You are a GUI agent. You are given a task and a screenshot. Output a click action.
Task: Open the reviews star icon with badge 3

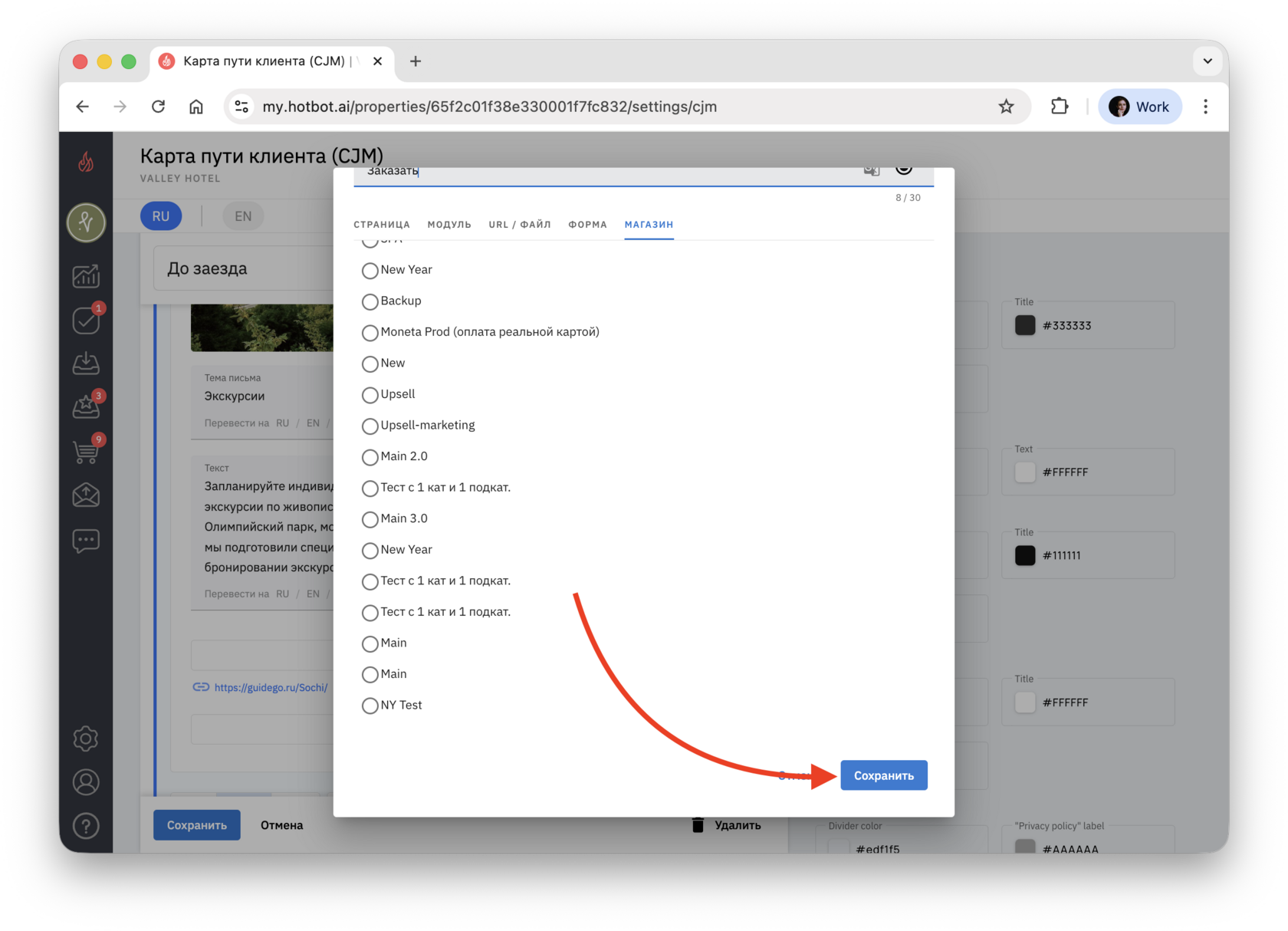coord(86,406)
